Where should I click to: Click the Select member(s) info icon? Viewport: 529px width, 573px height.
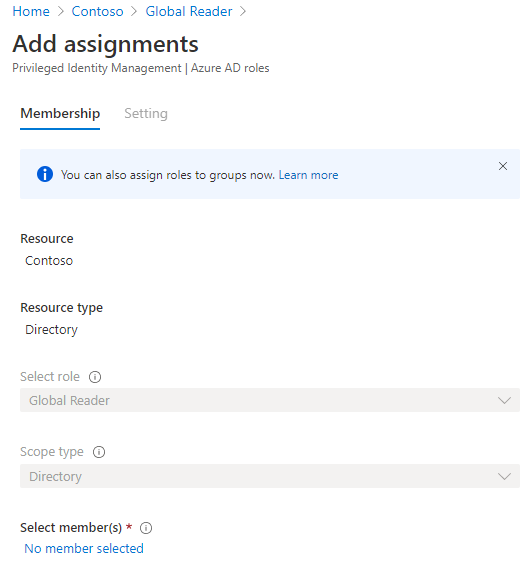(146, 528)
